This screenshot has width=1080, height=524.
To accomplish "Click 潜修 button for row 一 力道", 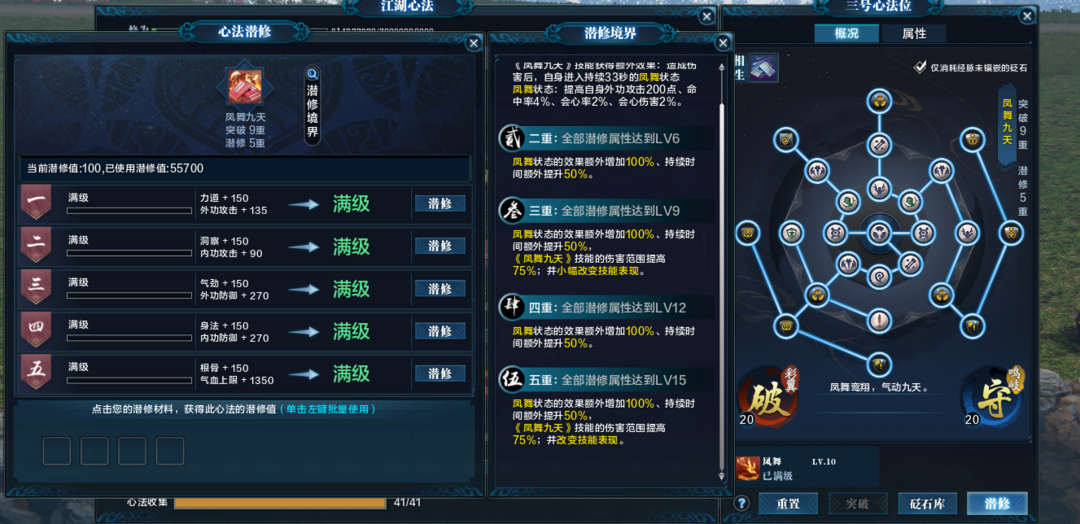I will click(440, 203).
